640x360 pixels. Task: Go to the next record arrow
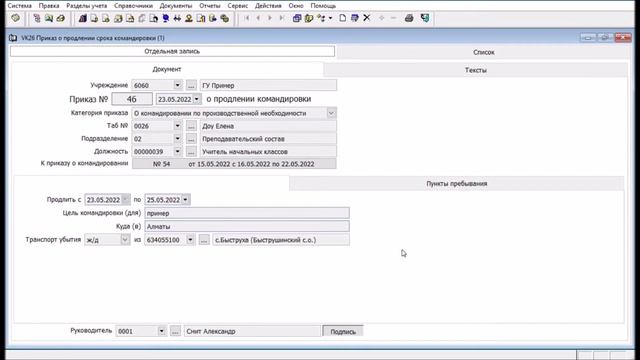[x=270, y=18]
